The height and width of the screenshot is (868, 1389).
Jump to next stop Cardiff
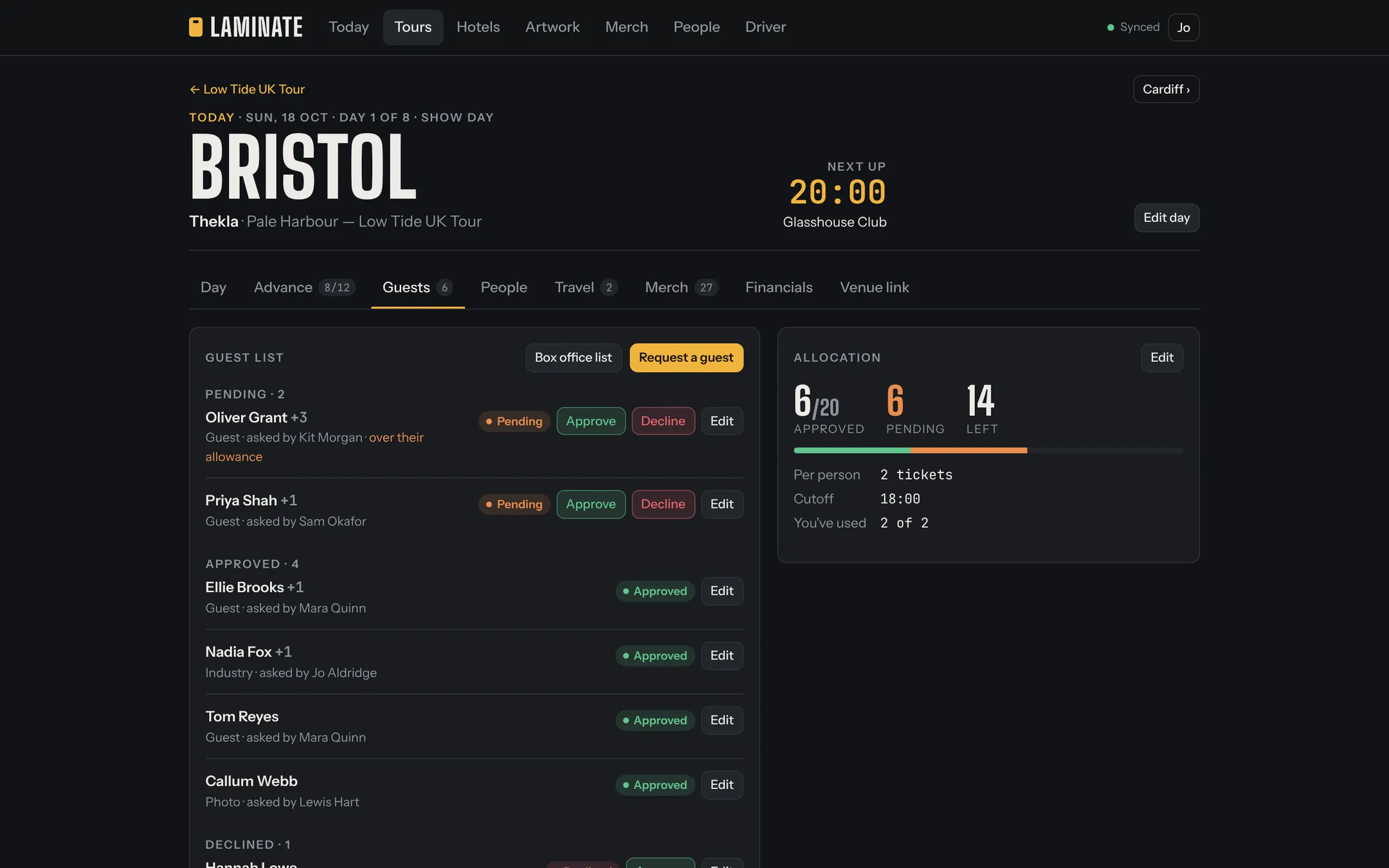1166,89
